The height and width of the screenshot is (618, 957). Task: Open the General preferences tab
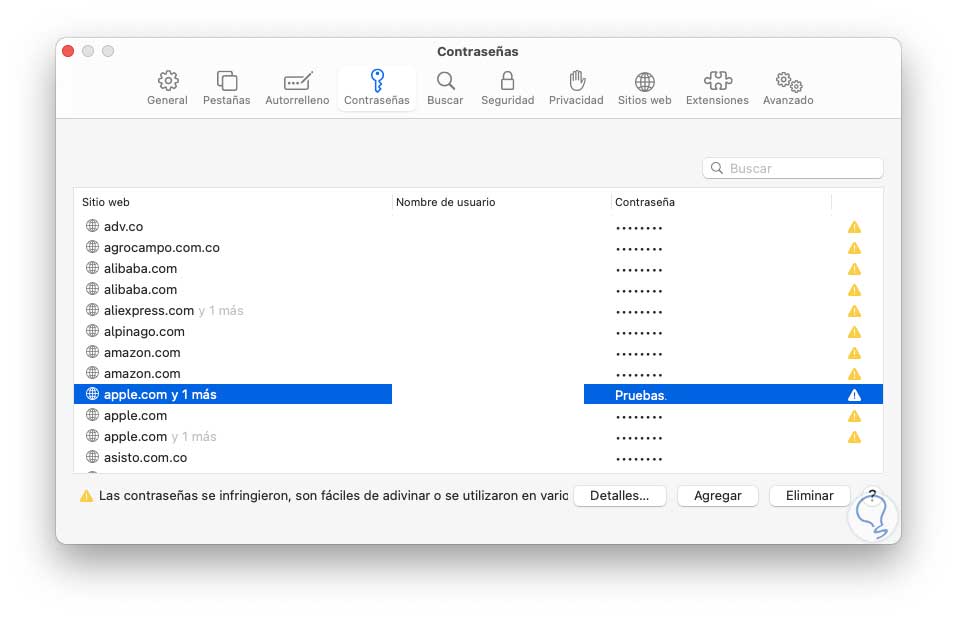167,88
